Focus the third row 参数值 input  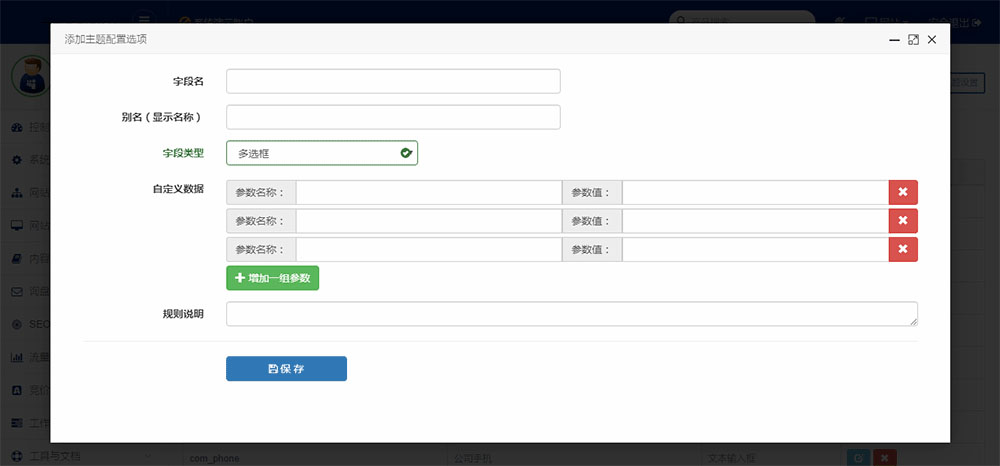coord(755,249)
